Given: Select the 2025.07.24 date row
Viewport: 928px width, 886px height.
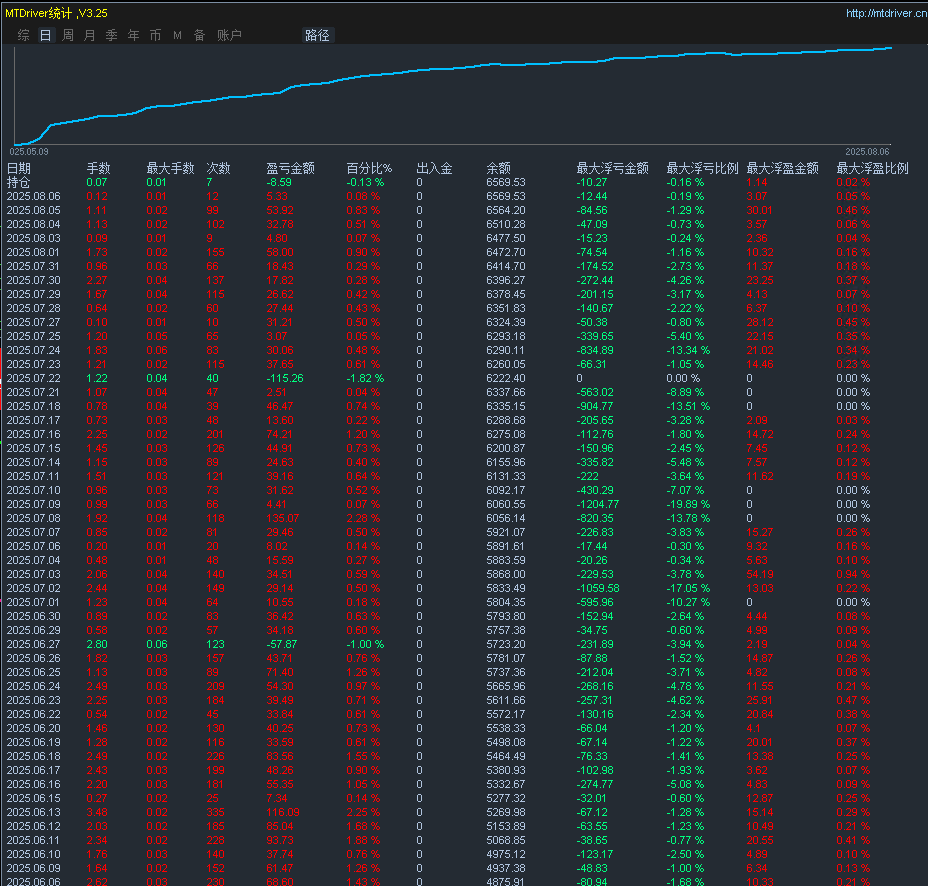Looking at the screenshot, I should (34, 350).
